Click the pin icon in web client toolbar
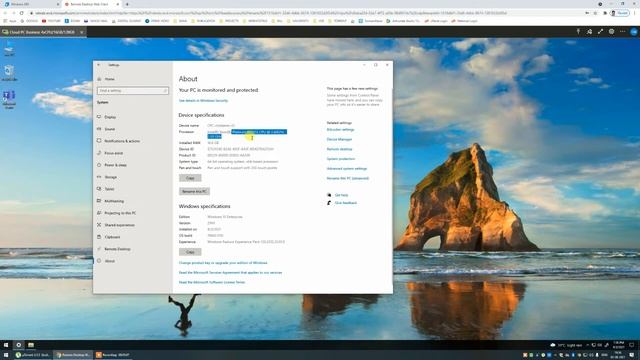 (578, 31)
